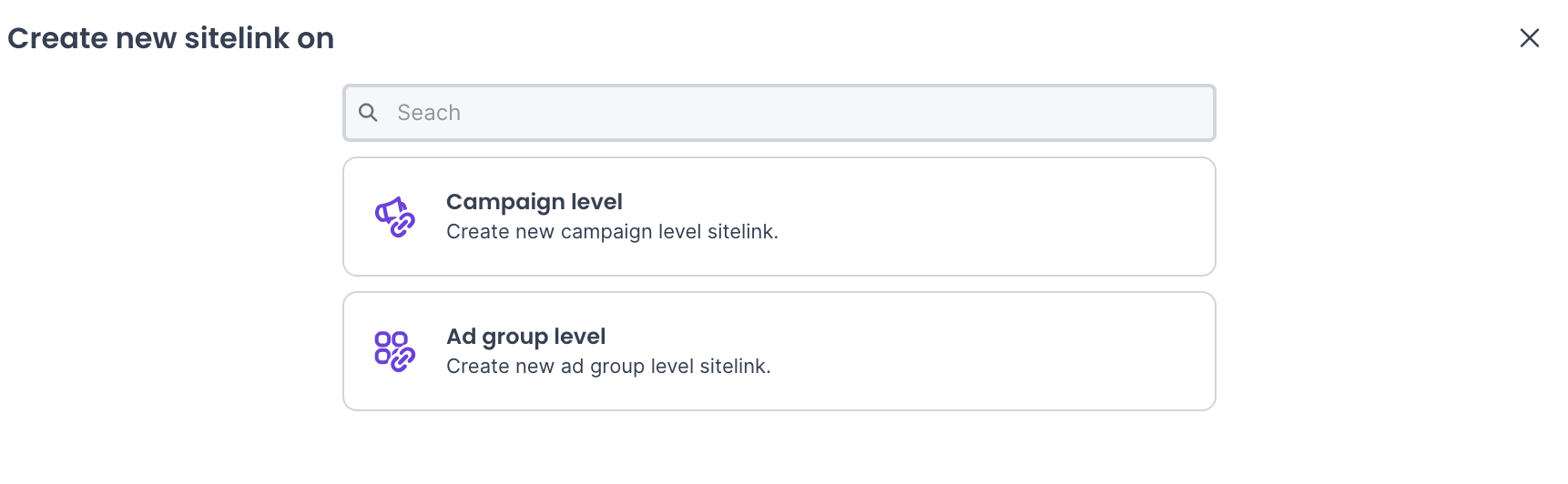Select the Campaign level option card
Screen dimensions: 1568x484
(779, 217)
